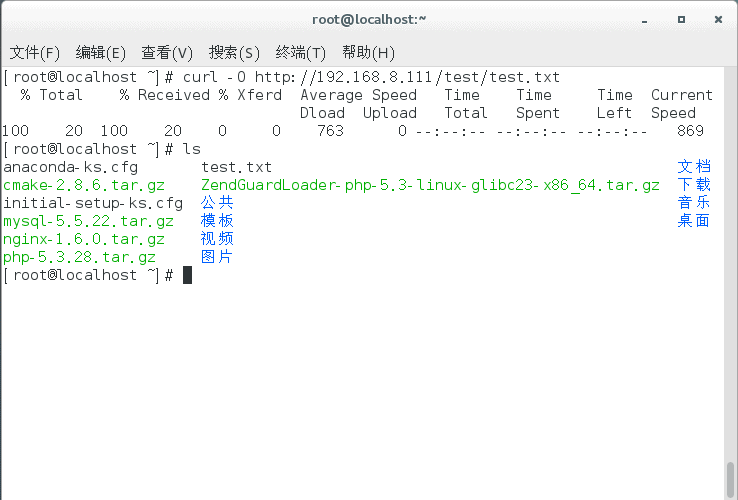Click the nginx-1.6.0.tar.gz file name

pos(84,239)
